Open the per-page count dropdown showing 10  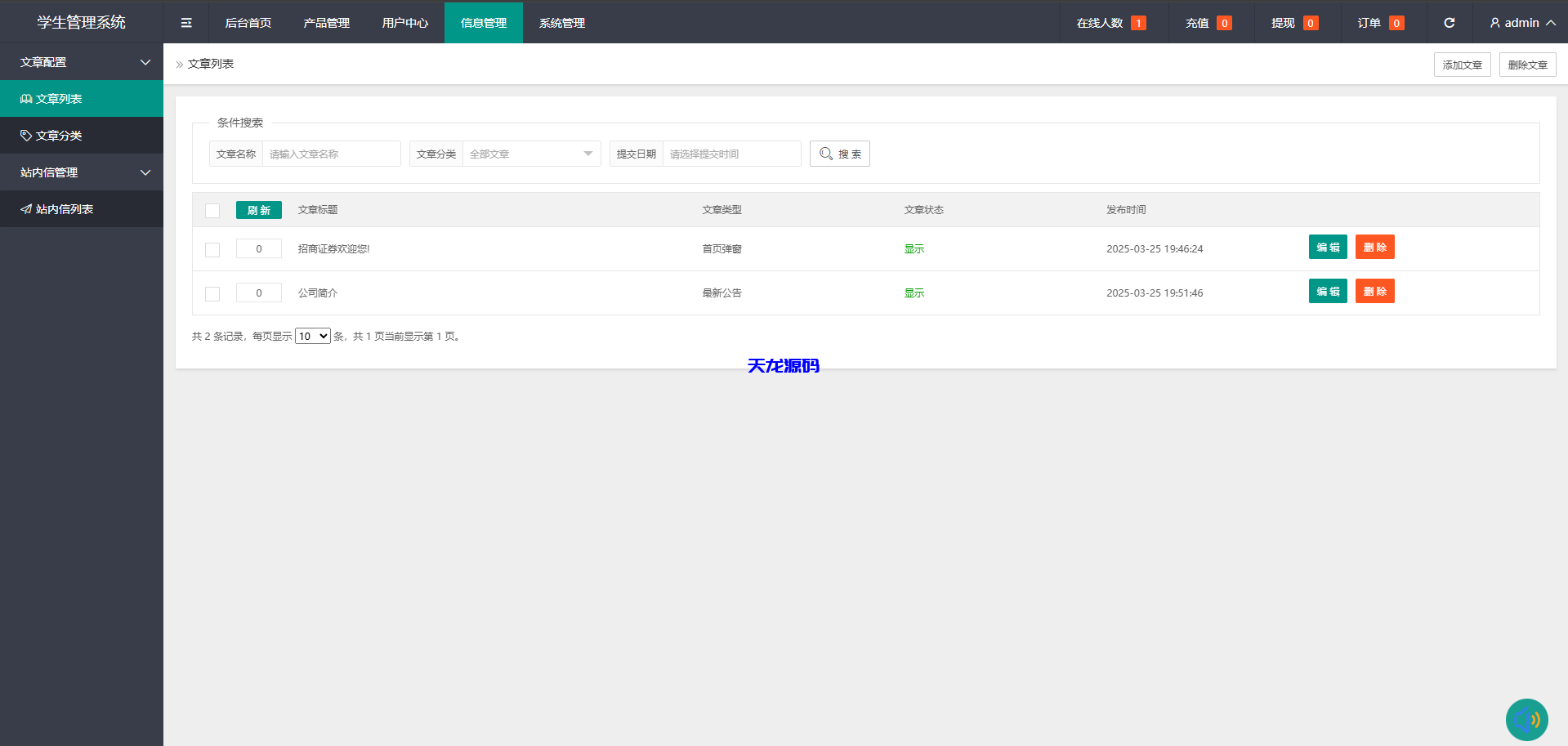pos(312,336)
